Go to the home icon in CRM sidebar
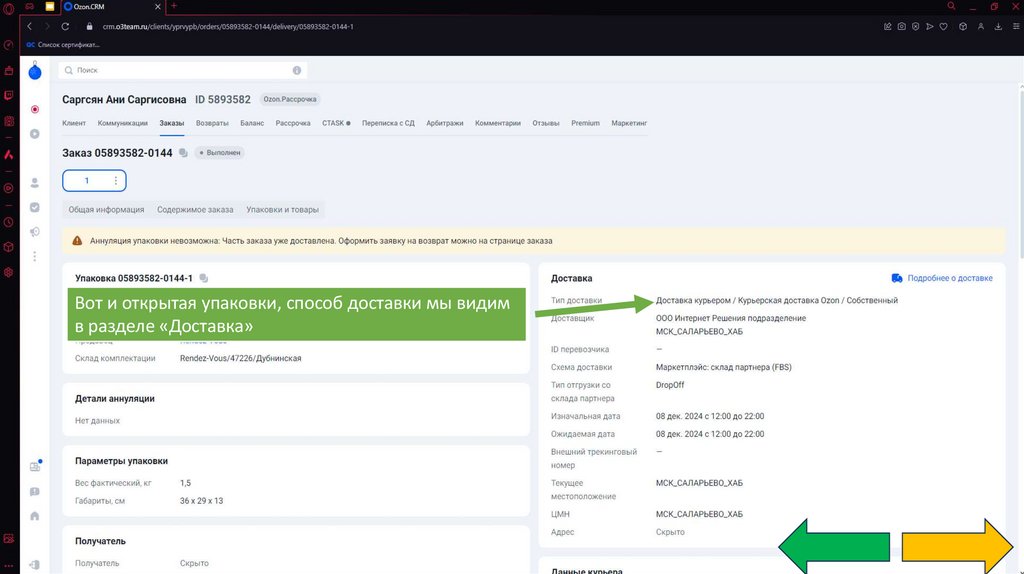Screen dimensions: 1024x574 pyautogui.click(x=35, y=516)
